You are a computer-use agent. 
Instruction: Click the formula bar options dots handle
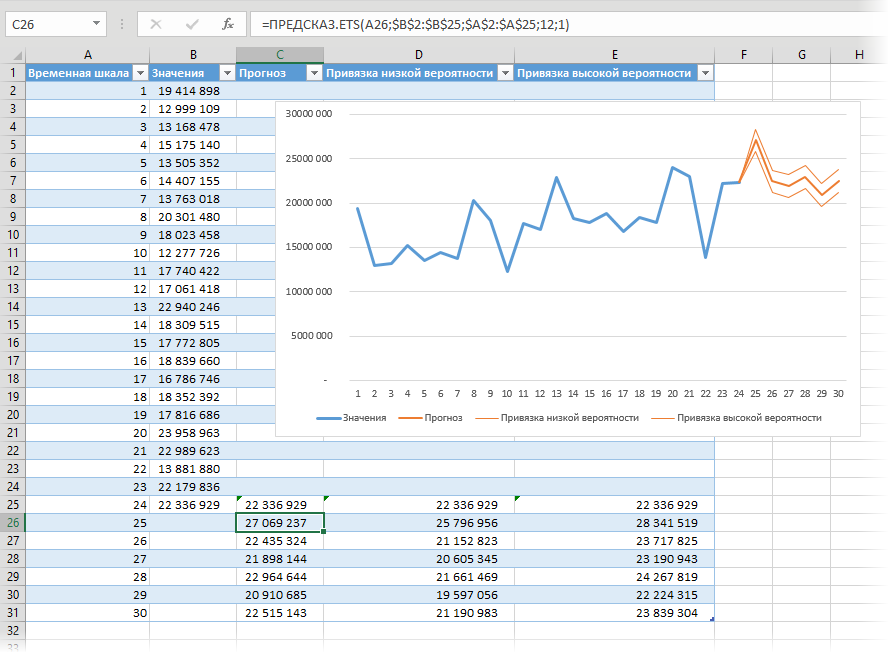click(x=122, y=24)
